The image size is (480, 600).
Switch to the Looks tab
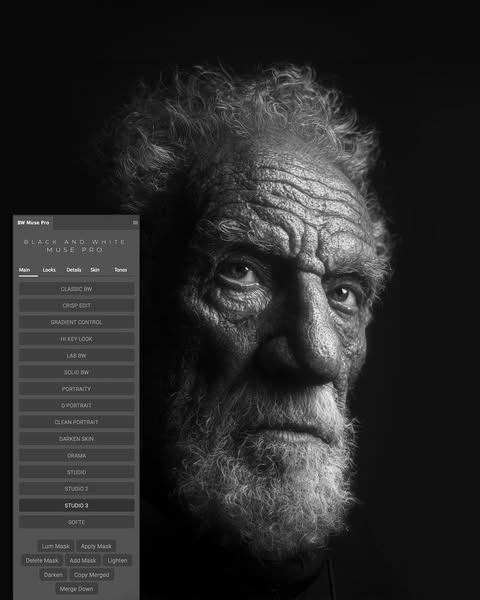[x=49, y=270]
